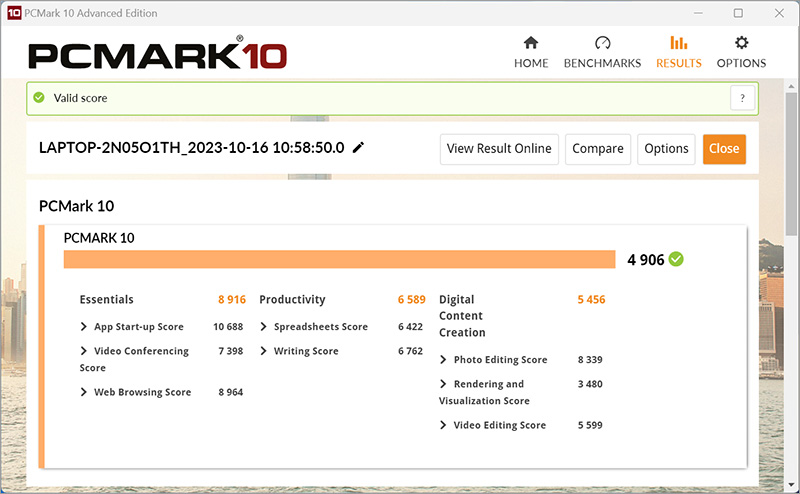Image resolution: width=800 pixels, height=494 pixels.
Task: Expand Video Conferencing Score details
Action: coord(84,351)
